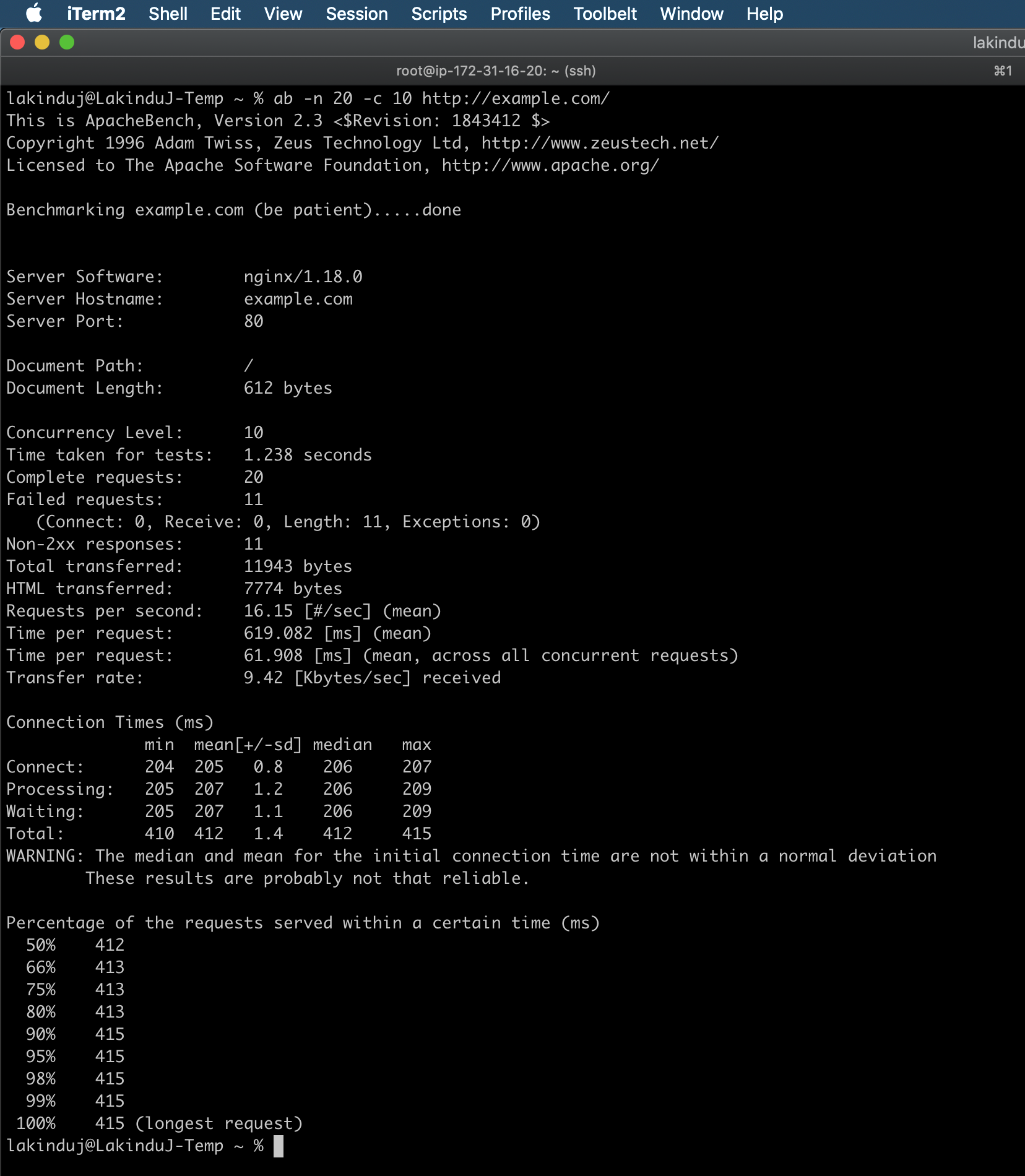Open the Toolbelt menu

pyautogui.click(x=605, y=14)
